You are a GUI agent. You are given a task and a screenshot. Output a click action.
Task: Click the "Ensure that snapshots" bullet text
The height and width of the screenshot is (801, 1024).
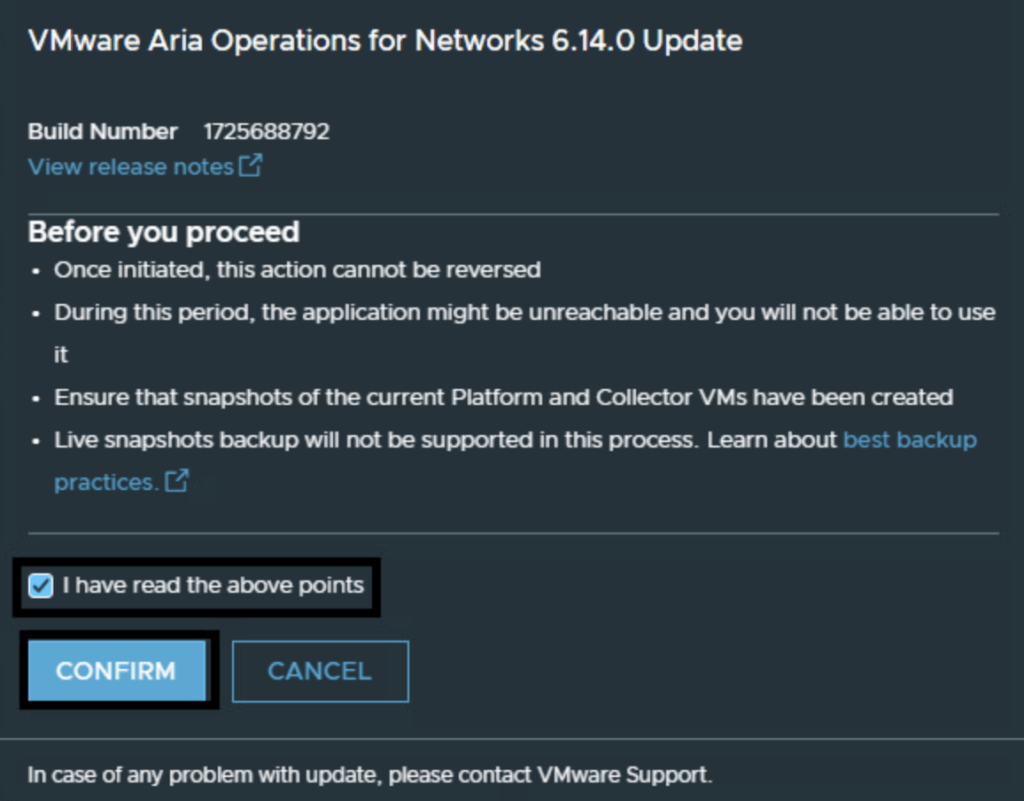pyautogui.click(x=503, y=397)
